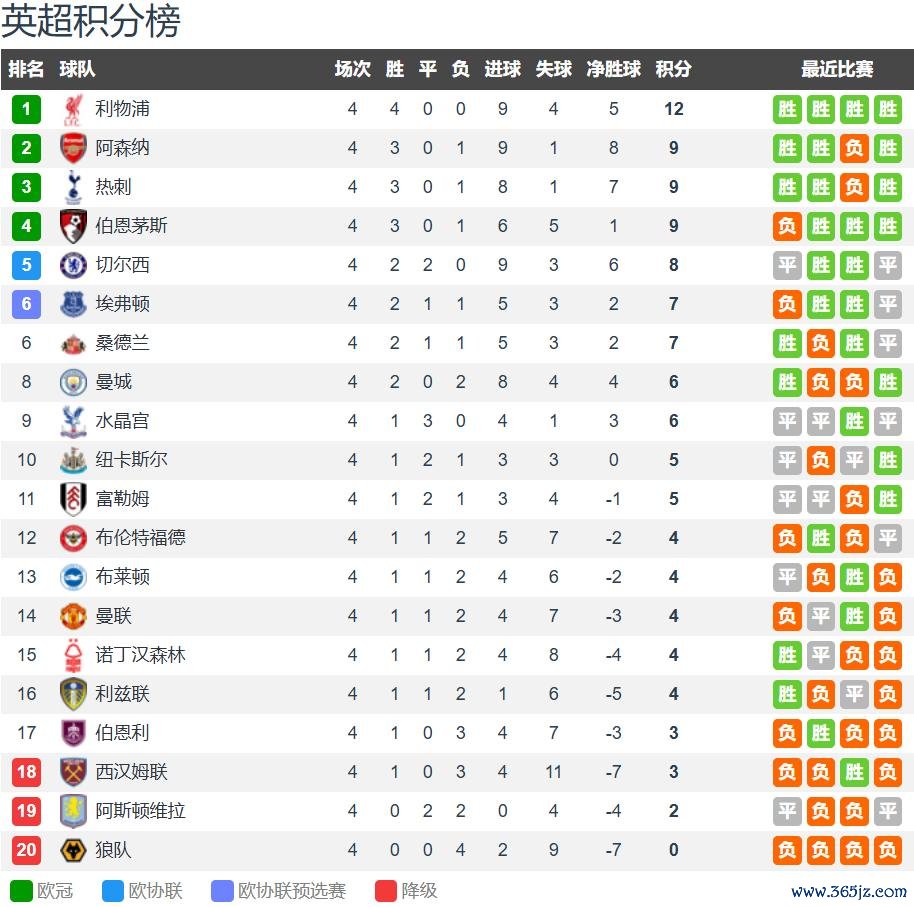
Task: Click Liverpool's rank 1 green badge
Action: (x=26, y=109)
